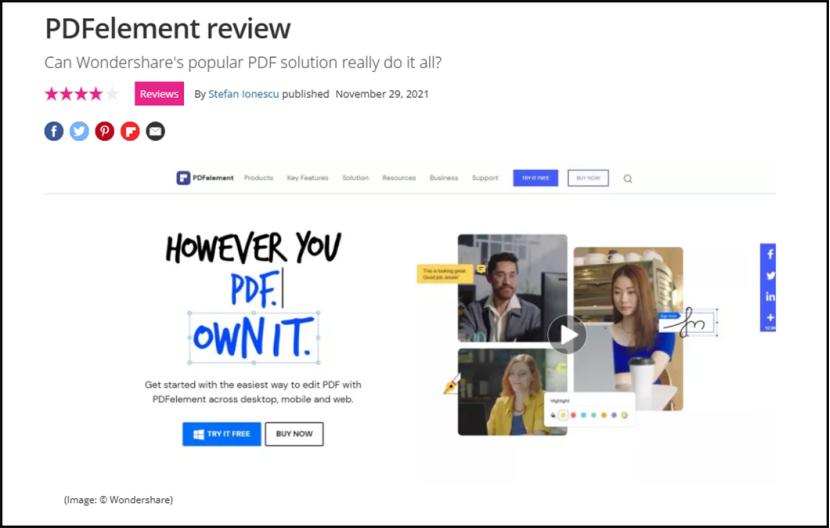Screen dimensions: 830x528
Task: Click the PDFelement logo in navbar
Action: (x=205, y=178)
